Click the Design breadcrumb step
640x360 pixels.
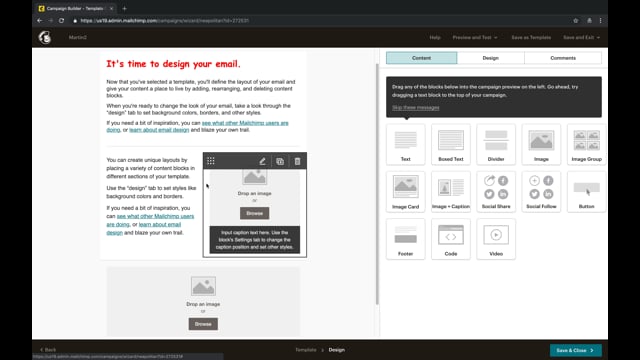[337, 350]
